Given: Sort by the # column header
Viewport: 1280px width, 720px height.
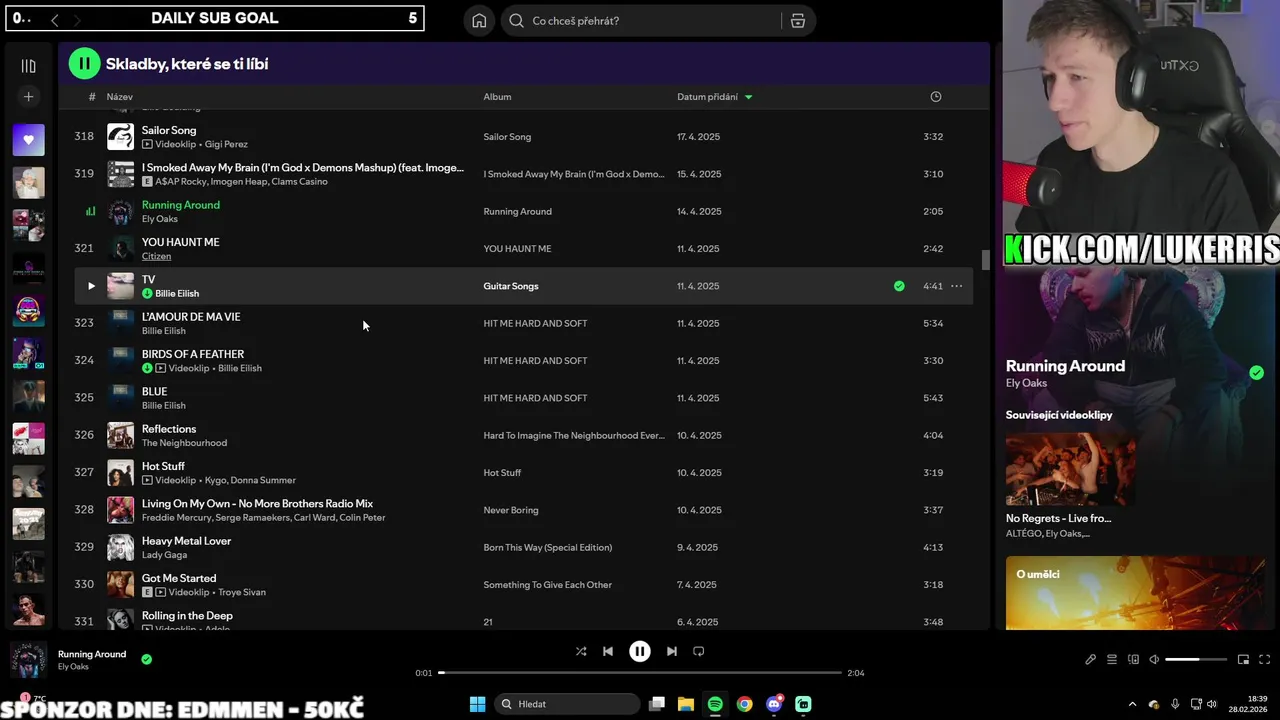Looking at the screenshot, I should 92,97.
